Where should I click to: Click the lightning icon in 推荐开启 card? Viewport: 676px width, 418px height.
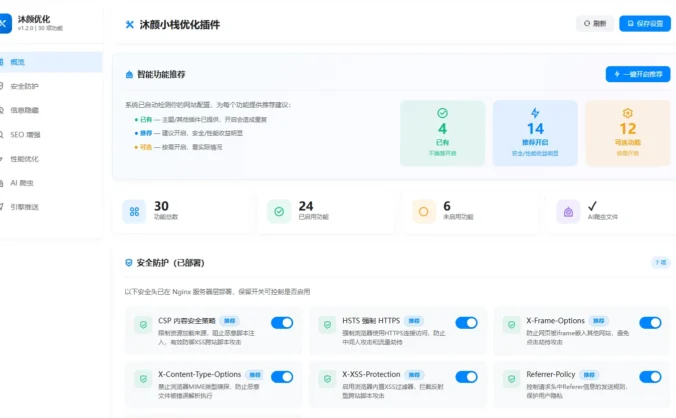(535, 113)
